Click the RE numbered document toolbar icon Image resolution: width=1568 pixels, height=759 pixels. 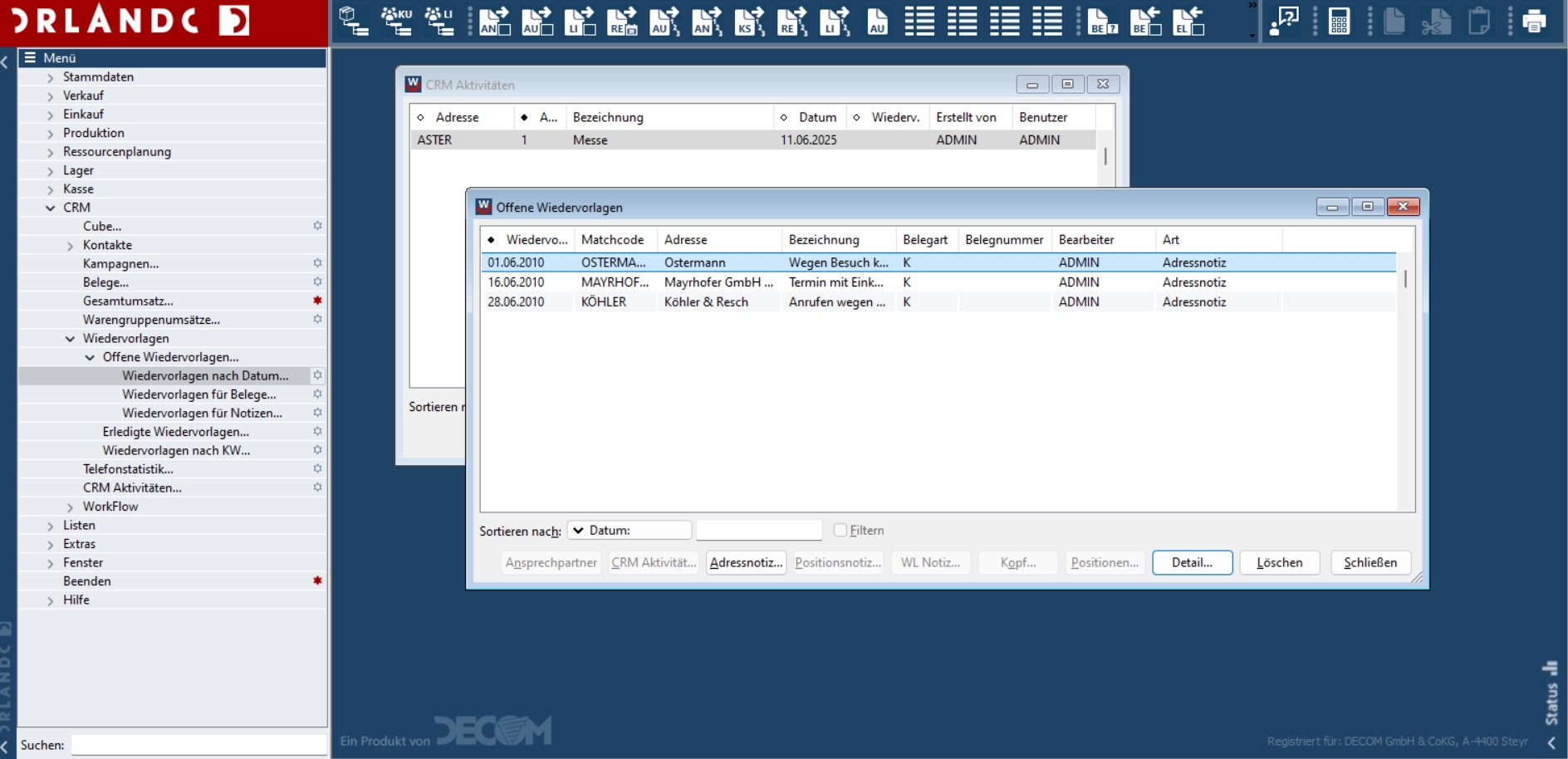(791, 21)
